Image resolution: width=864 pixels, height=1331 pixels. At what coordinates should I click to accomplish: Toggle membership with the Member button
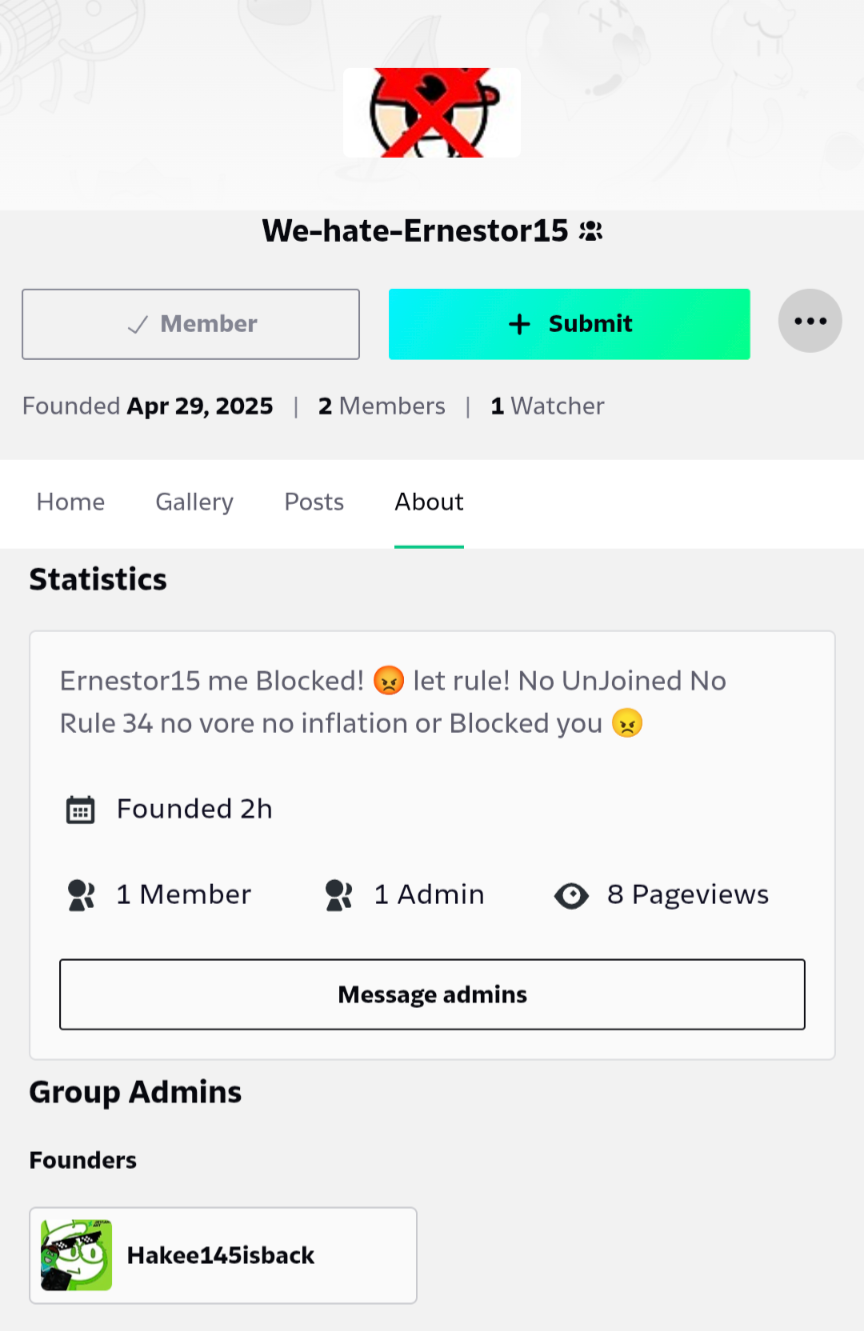pos(191,324)
